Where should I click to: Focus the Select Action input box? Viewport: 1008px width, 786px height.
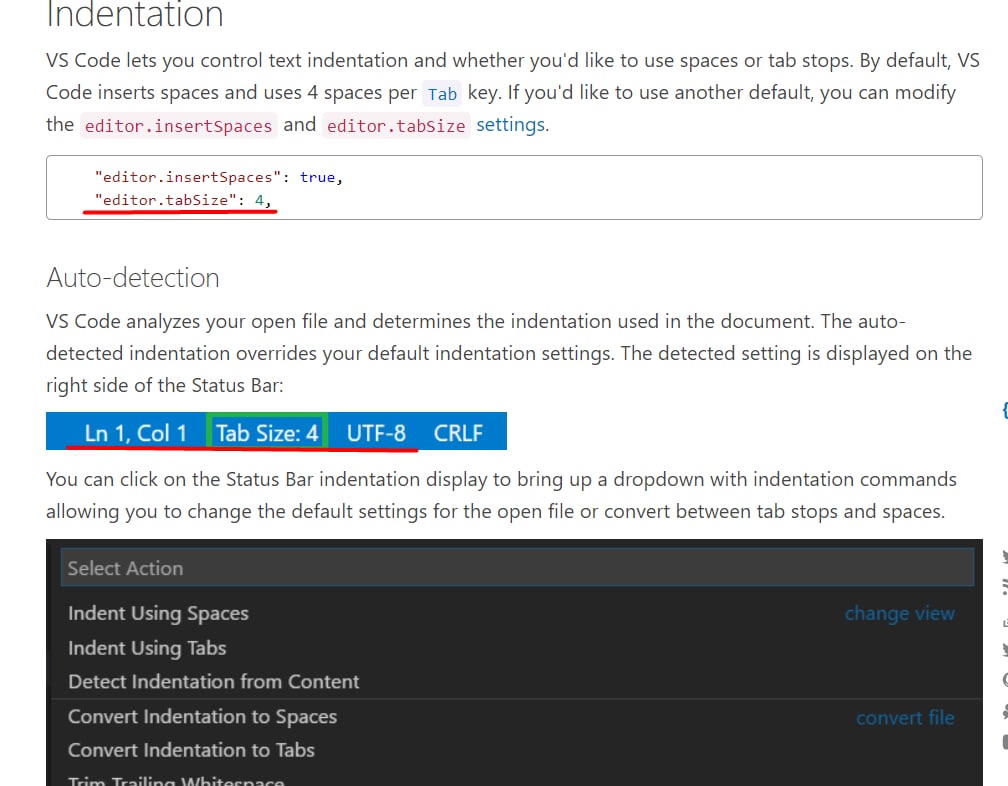[x=518, y=567]
